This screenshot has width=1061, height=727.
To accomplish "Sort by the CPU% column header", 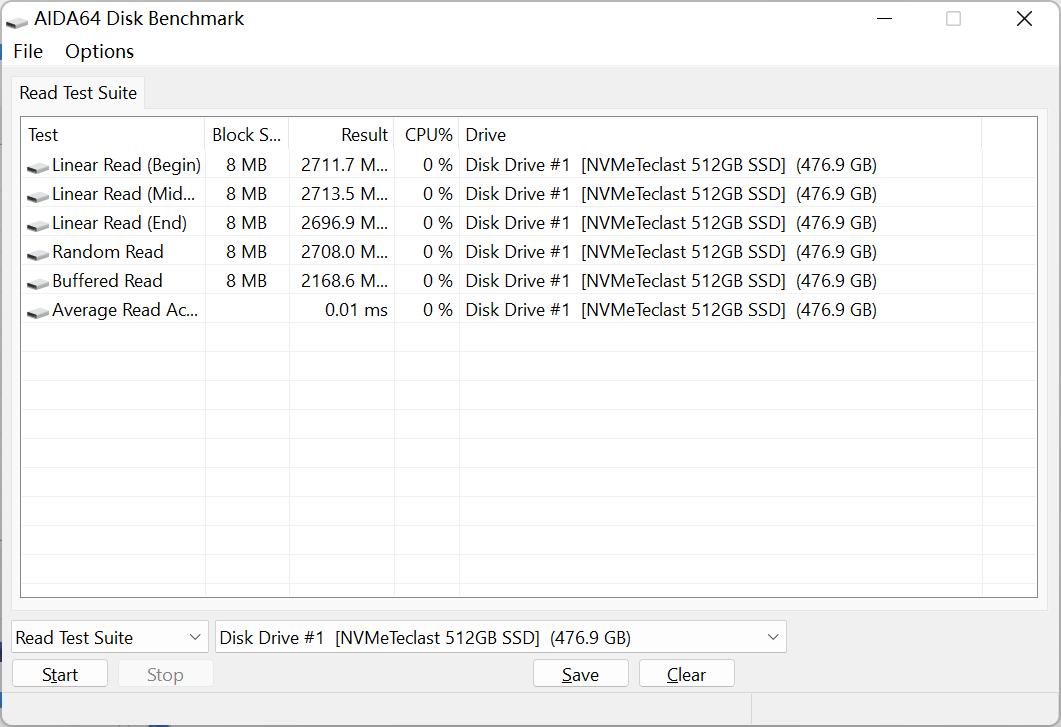I will 427,135.
